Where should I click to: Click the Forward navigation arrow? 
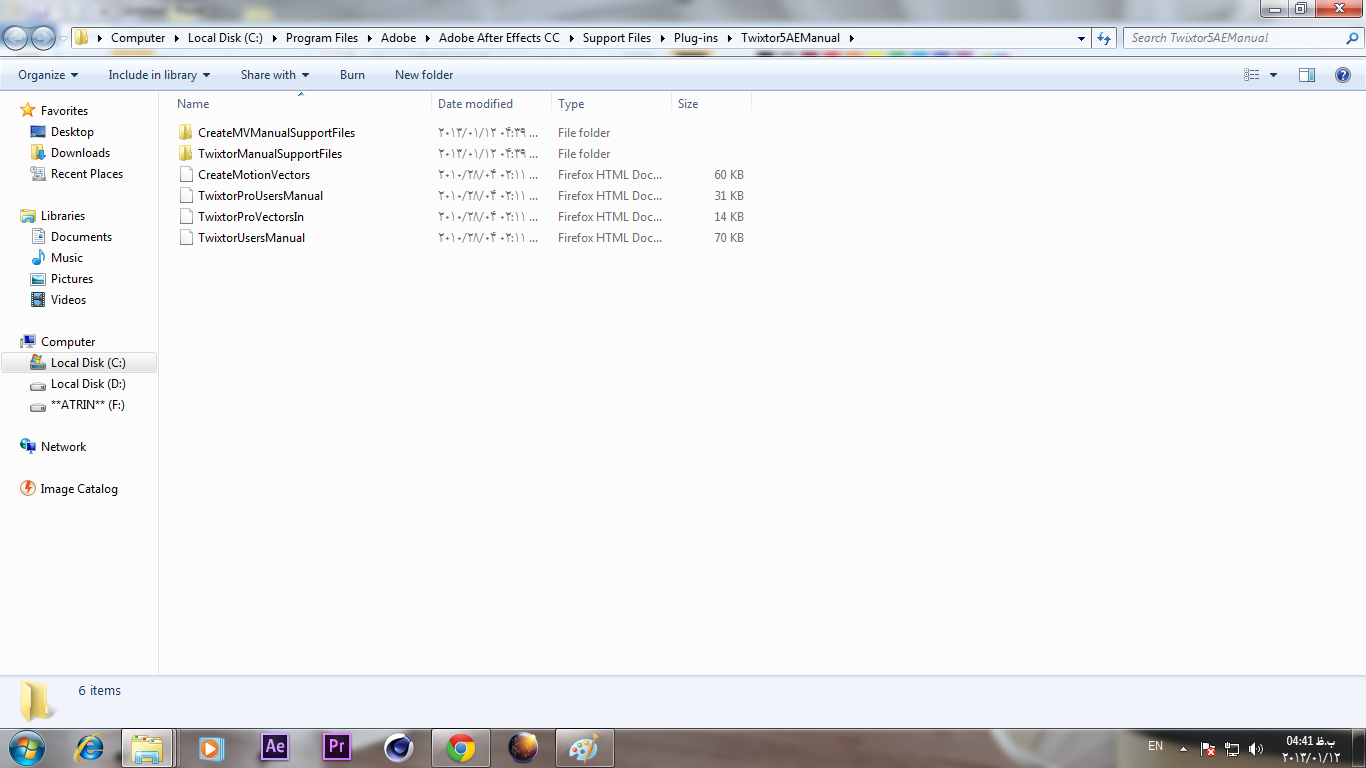[x=44, y=38]
